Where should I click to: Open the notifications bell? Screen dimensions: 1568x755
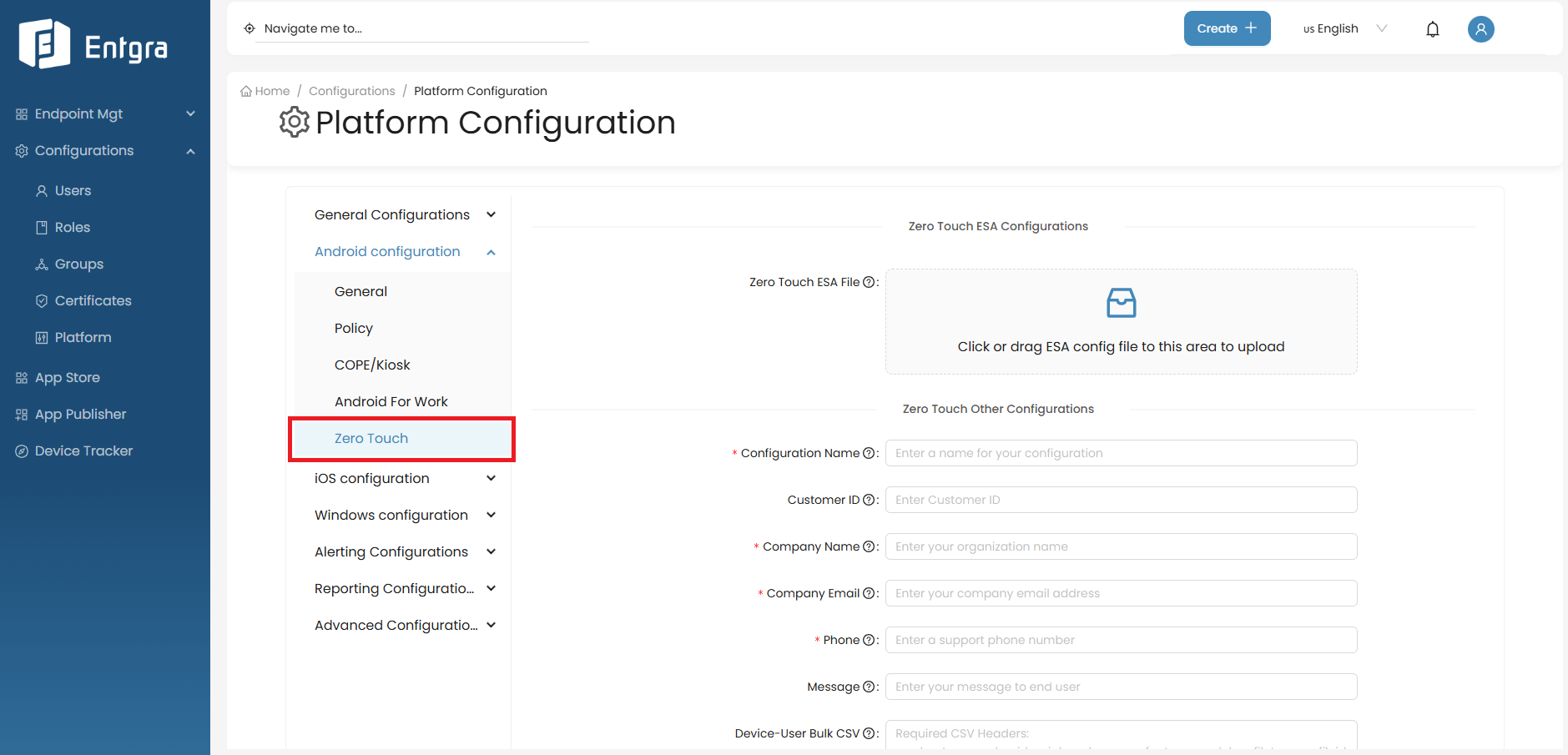pos(1433,29)
